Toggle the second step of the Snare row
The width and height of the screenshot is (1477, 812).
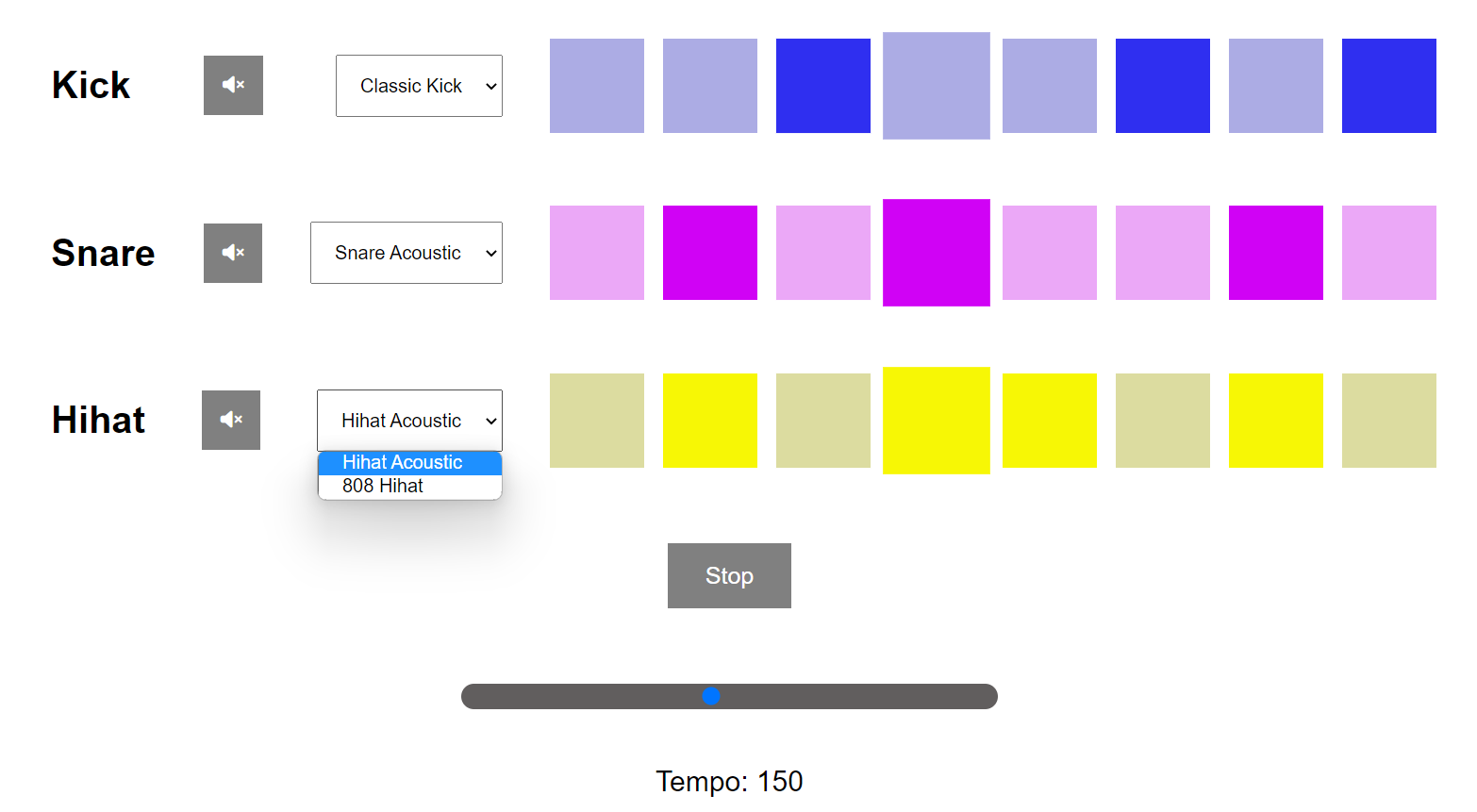point(709,253)
